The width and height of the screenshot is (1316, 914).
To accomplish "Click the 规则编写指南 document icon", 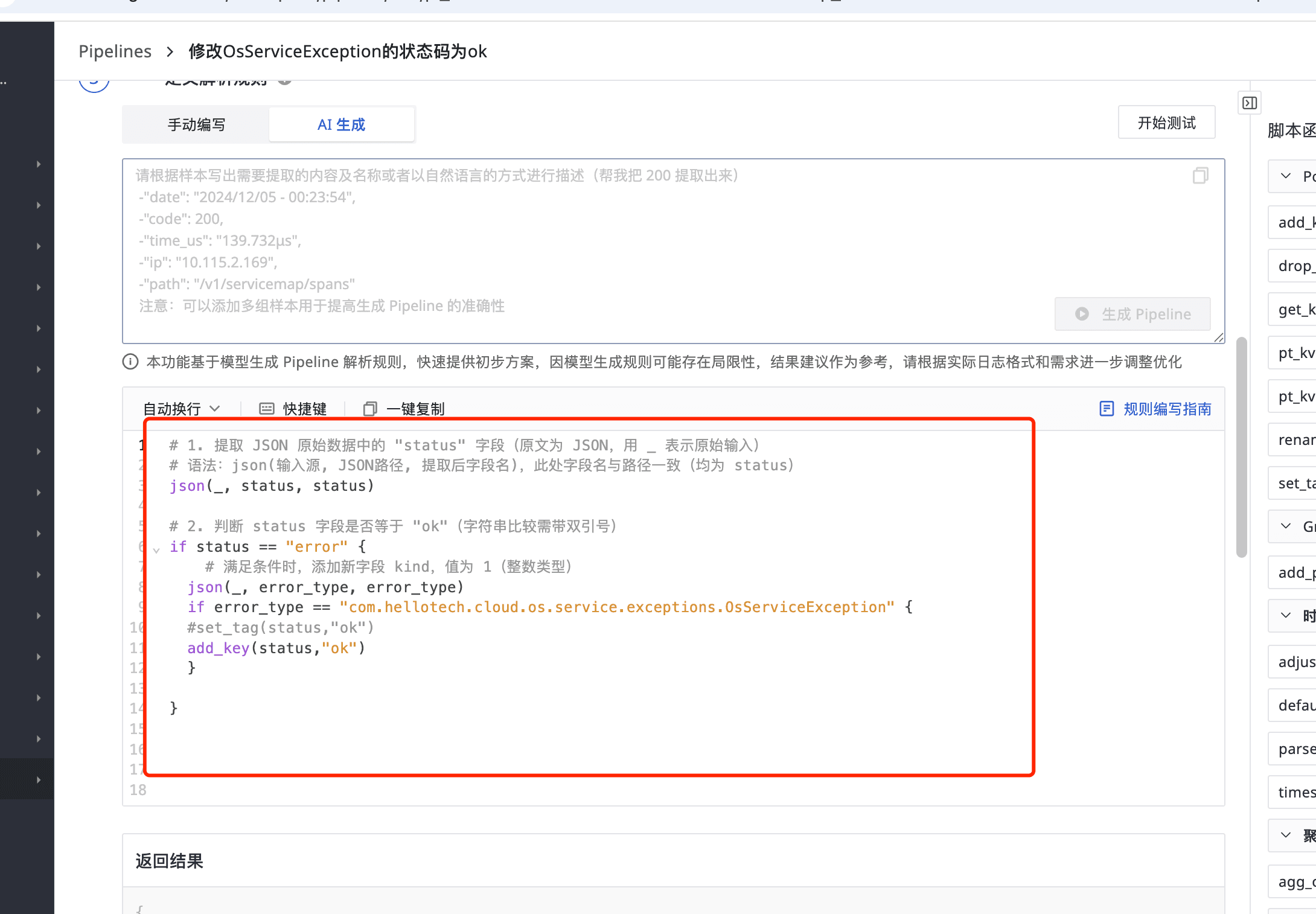I will click(1107, 409).
